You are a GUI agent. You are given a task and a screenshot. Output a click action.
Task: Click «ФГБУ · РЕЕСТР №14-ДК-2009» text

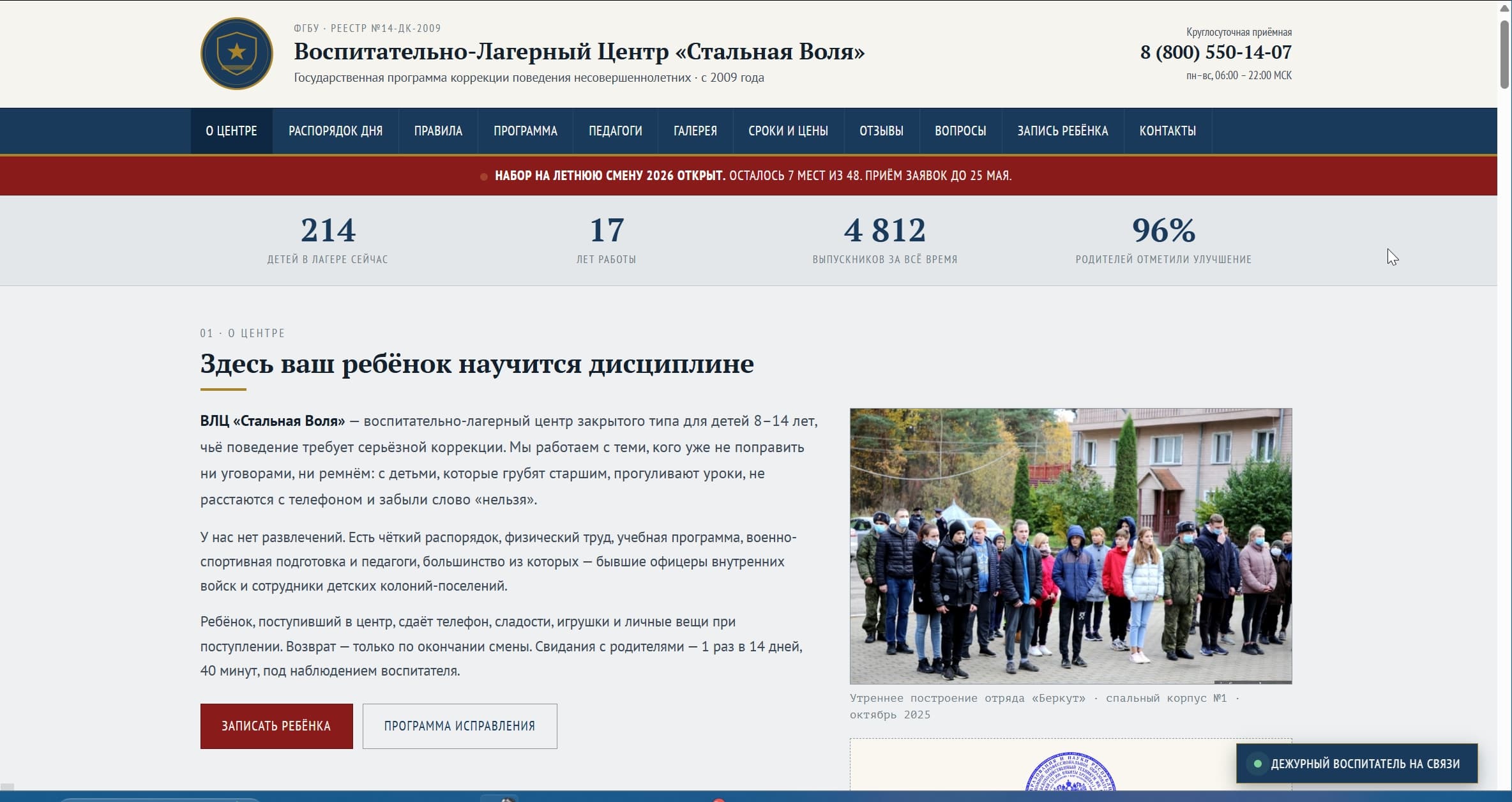pyautogui.click(x=367, y=28)
